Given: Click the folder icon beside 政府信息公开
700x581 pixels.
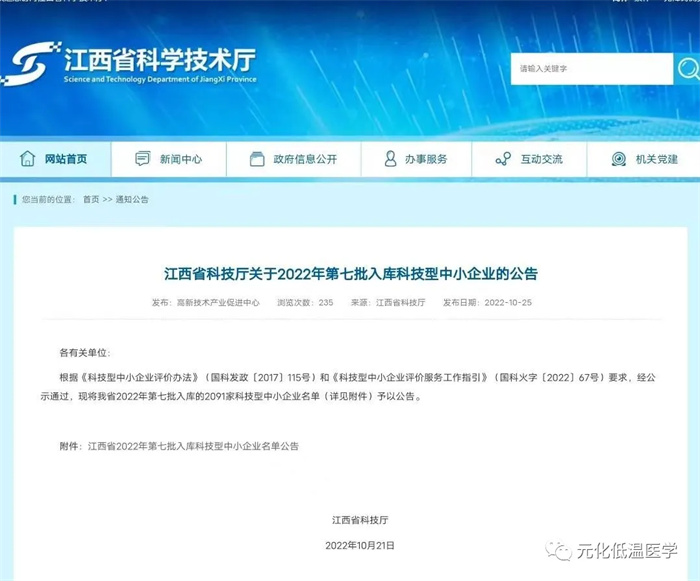Looking at the screenshot, I should point(257,159).
